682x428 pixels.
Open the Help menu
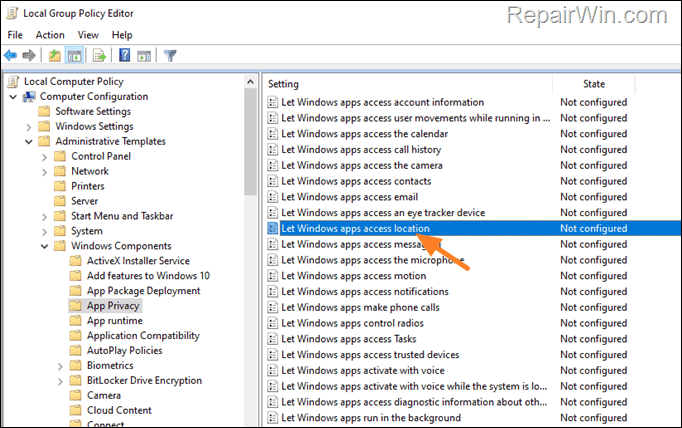[122, 35]
